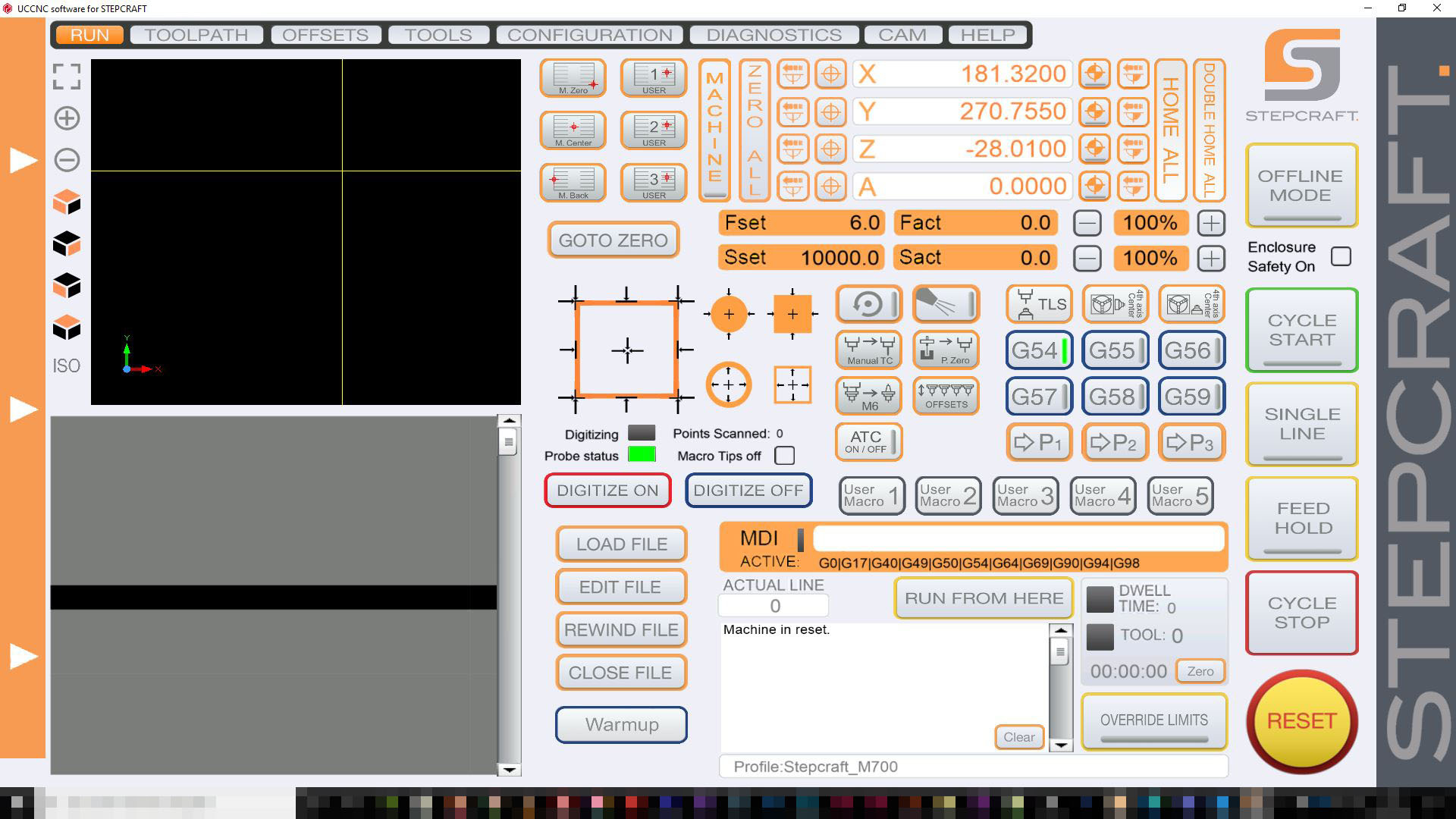Activate the spindle coolant spray icon
Viewport: 1456px width, 819px height.
coord(945,303)
